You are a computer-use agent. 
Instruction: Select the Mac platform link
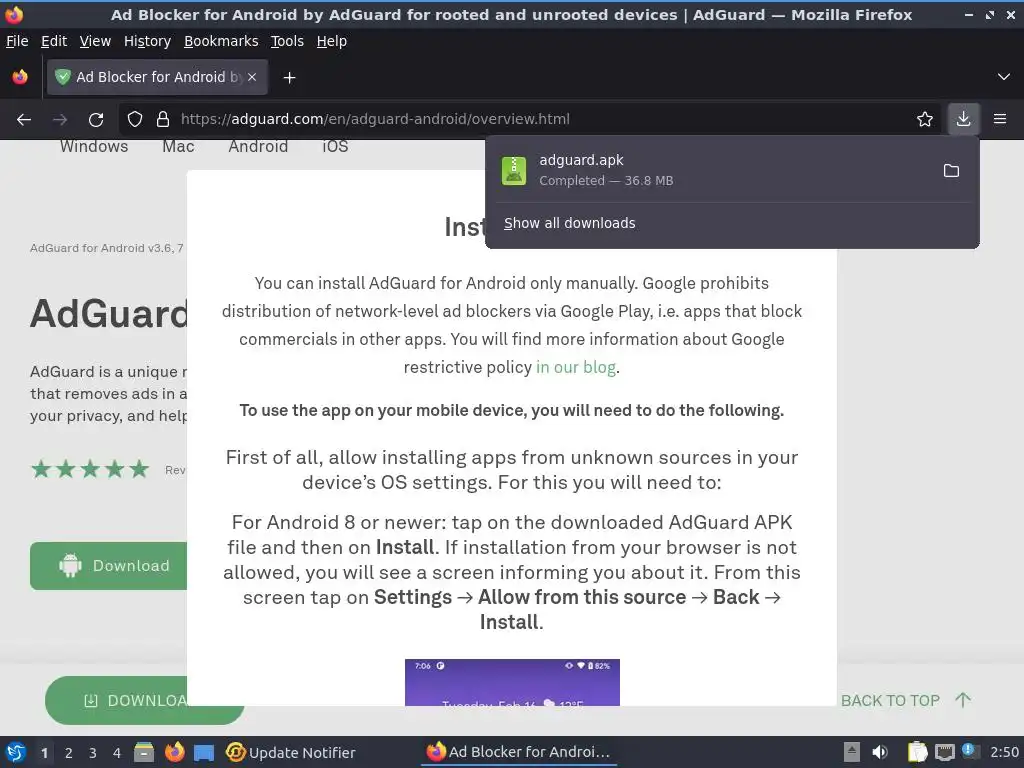tap(178, 146)
